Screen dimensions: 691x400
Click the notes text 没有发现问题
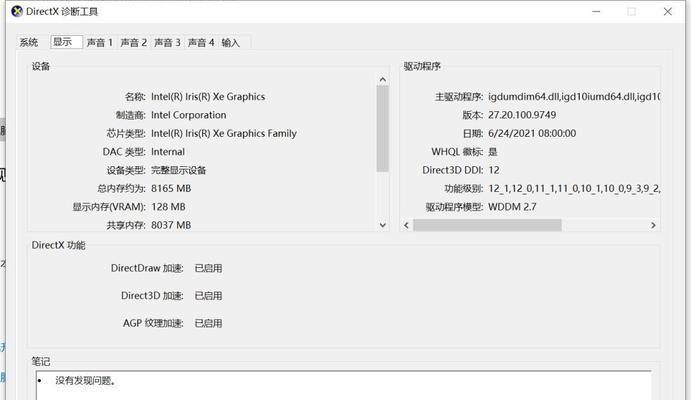pyautogui.click(x=85, y=381)
